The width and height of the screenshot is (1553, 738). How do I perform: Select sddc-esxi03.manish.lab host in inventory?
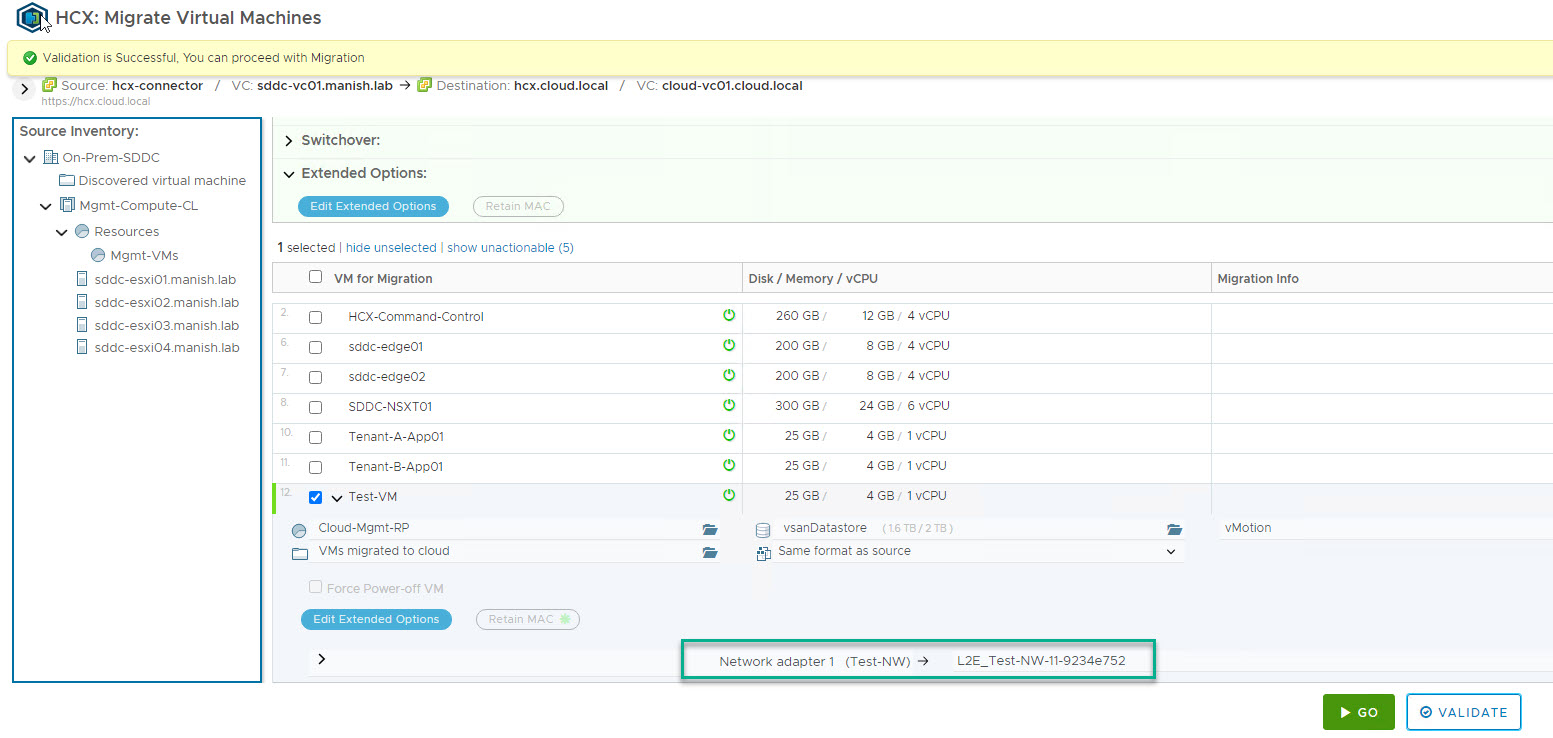pos(166,325)
